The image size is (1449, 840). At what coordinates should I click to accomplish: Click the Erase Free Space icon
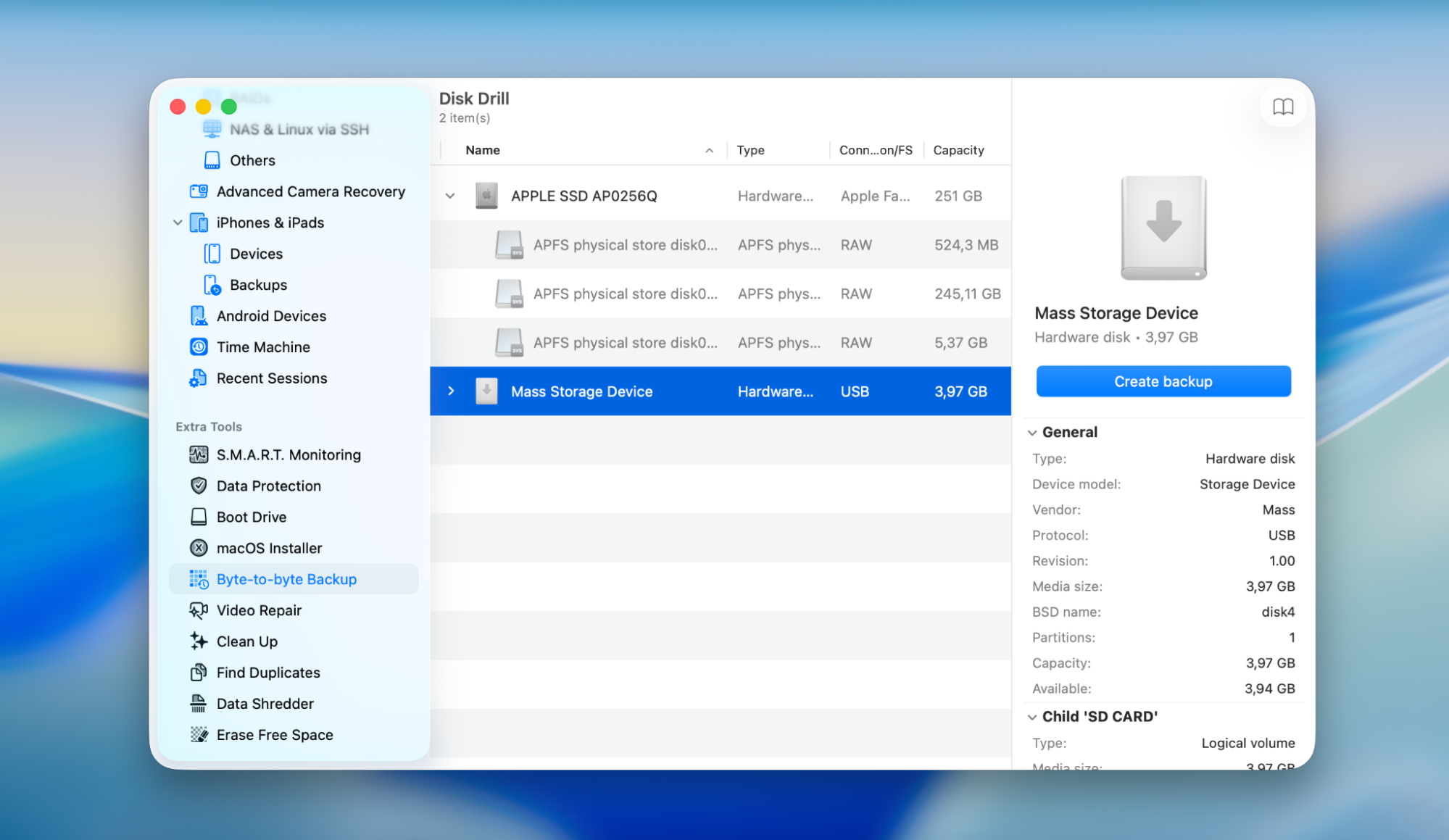199,735
